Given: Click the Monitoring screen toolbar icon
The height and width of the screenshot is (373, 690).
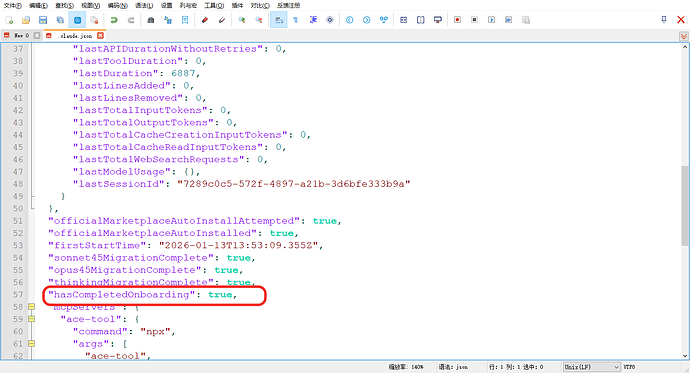Looking at the screenshot, I should tap(438, 20).
